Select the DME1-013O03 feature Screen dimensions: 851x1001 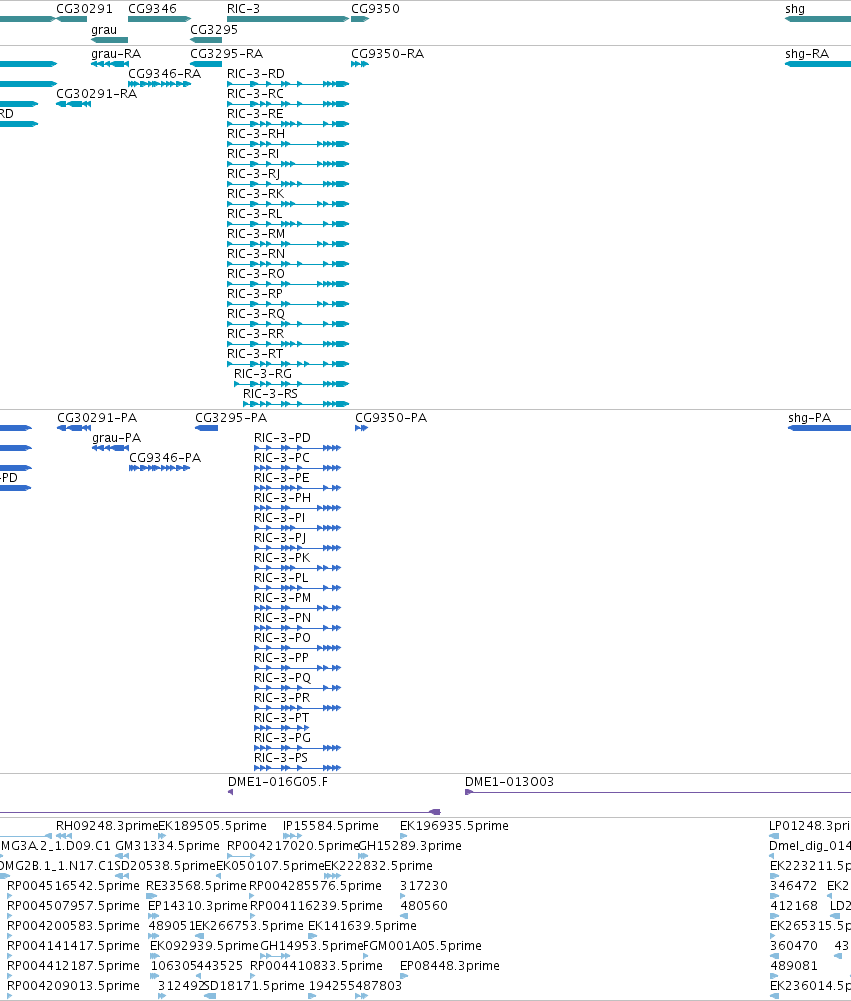click(x=658, y=792)
